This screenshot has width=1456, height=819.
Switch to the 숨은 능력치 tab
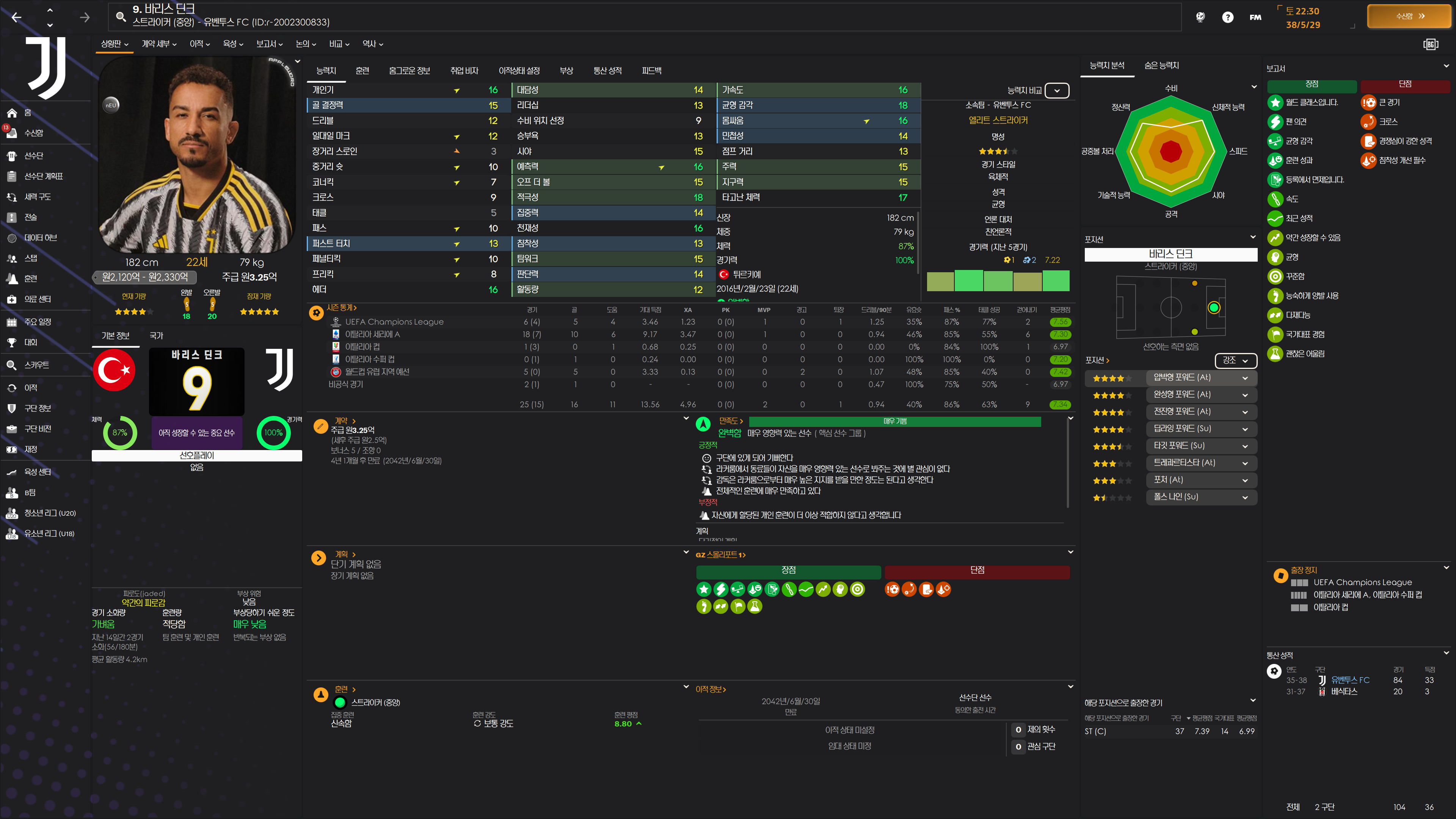click(x=1161, y=66)
